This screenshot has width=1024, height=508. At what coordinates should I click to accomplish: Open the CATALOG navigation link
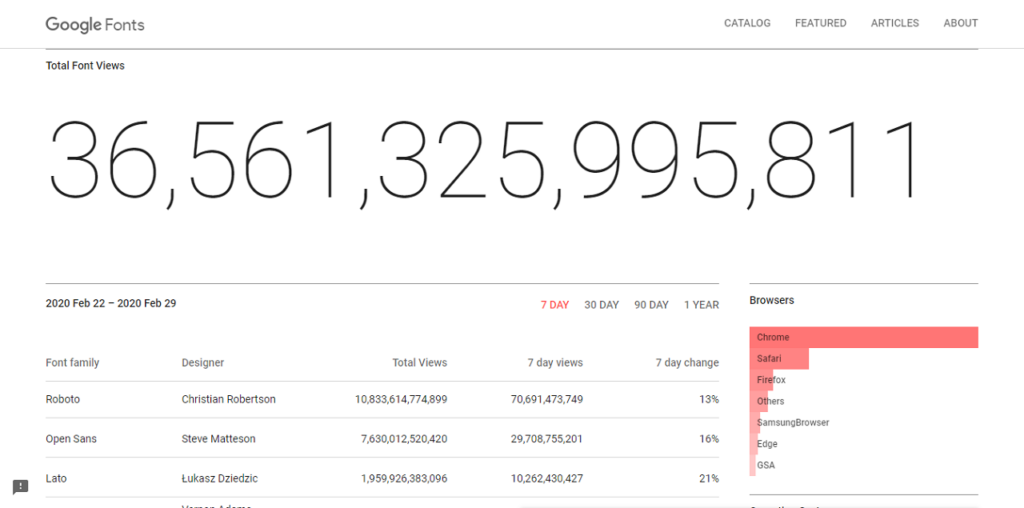[x=747, y=23]
